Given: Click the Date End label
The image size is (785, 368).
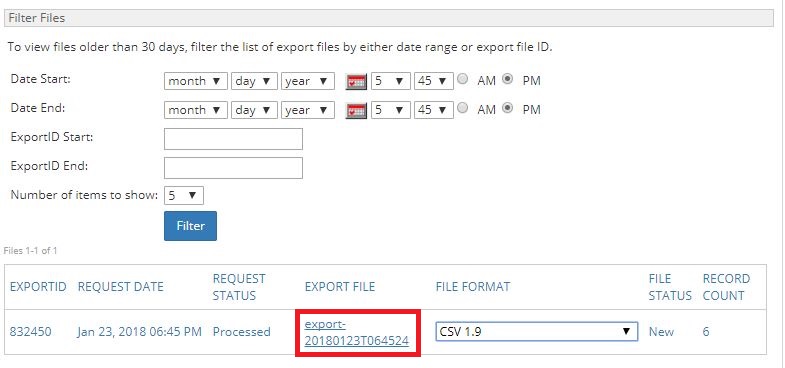Looking at the screenshot, I should (38, 108).
